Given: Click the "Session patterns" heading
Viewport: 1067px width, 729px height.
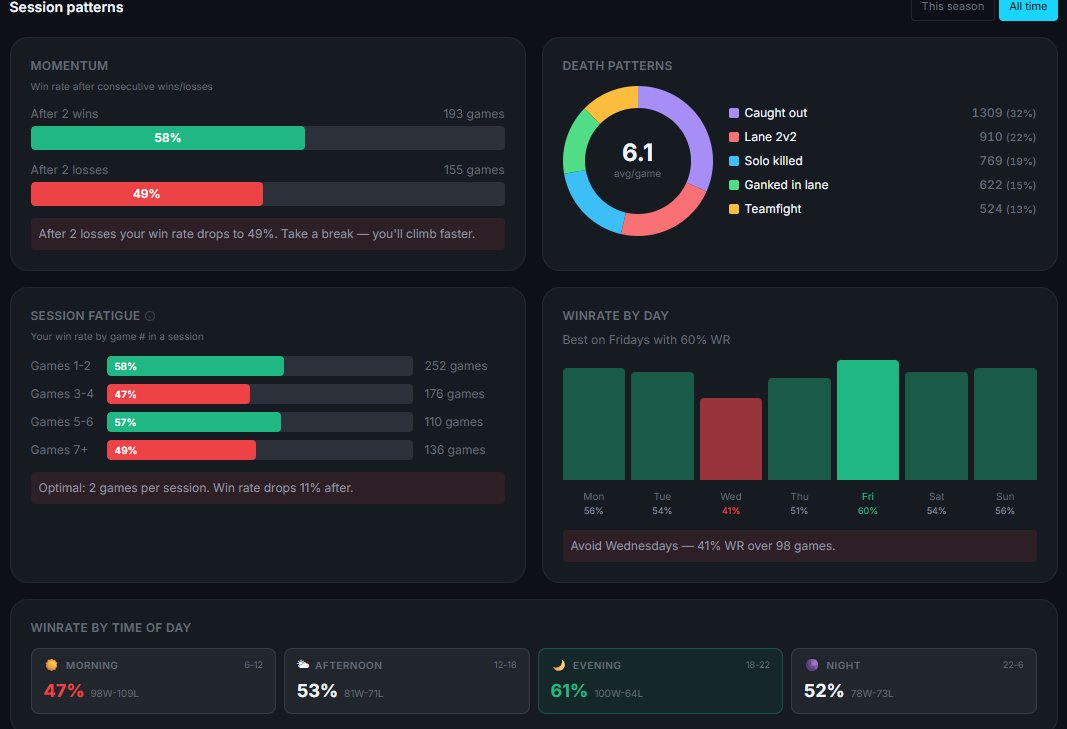Looking at the screenshot, I should pos(67,7).
